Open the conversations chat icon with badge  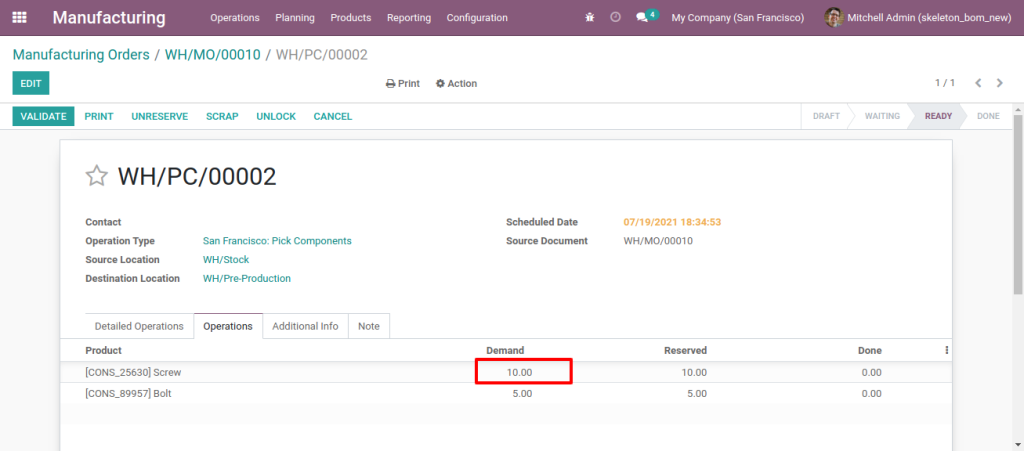(x=642, y=17)
